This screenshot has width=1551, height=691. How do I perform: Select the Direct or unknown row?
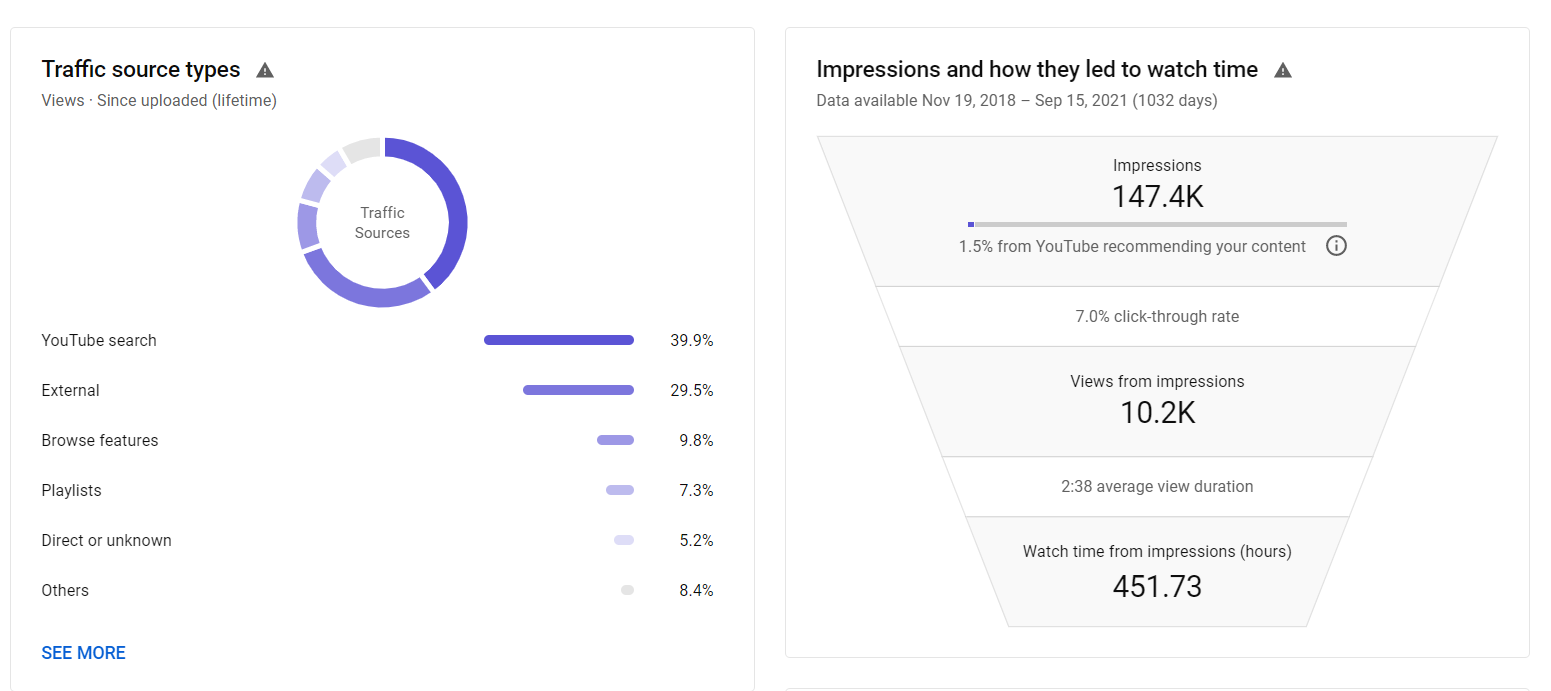[x=377, y=540]
